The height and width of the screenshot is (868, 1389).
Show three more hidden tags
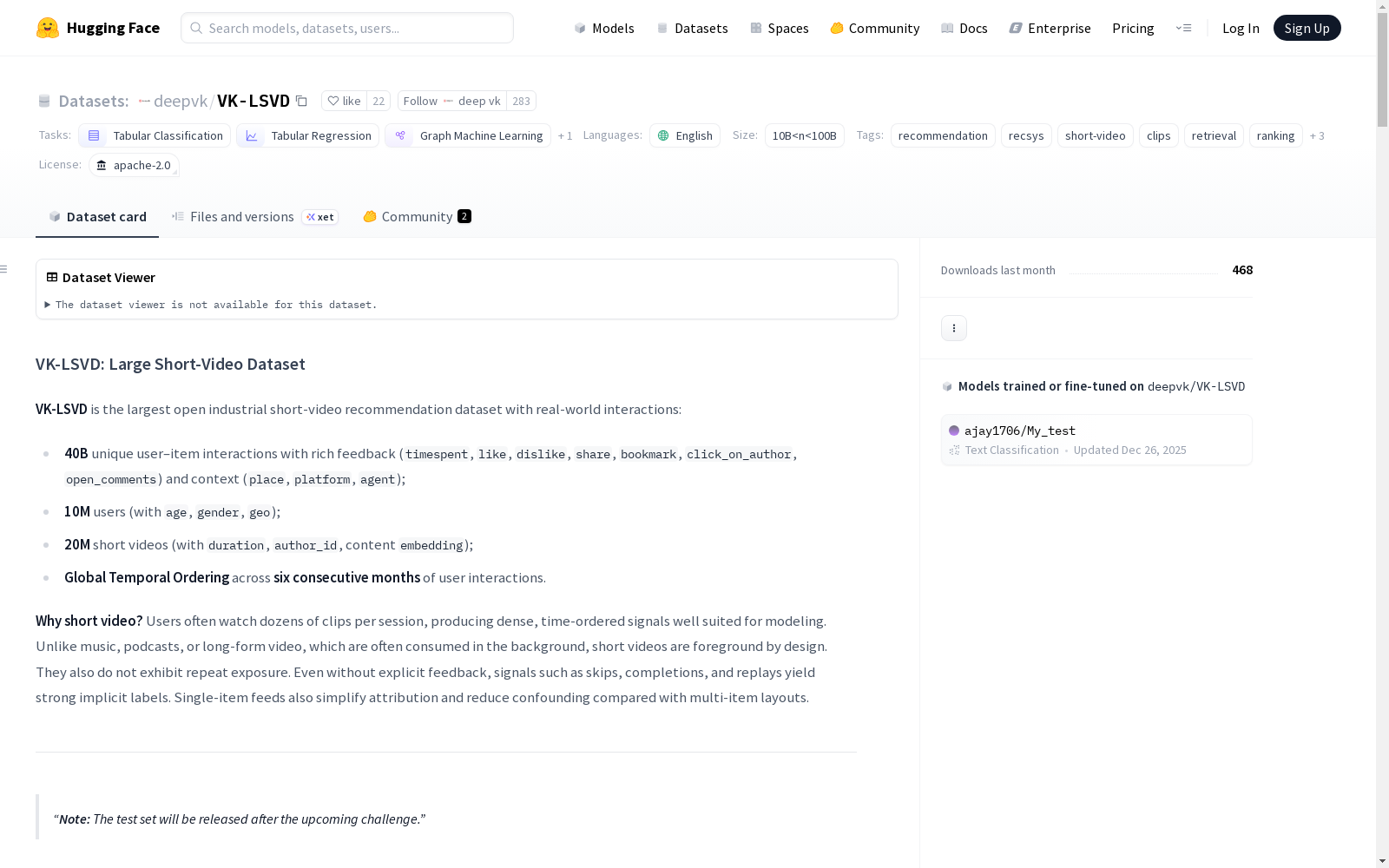point(1317,135)
